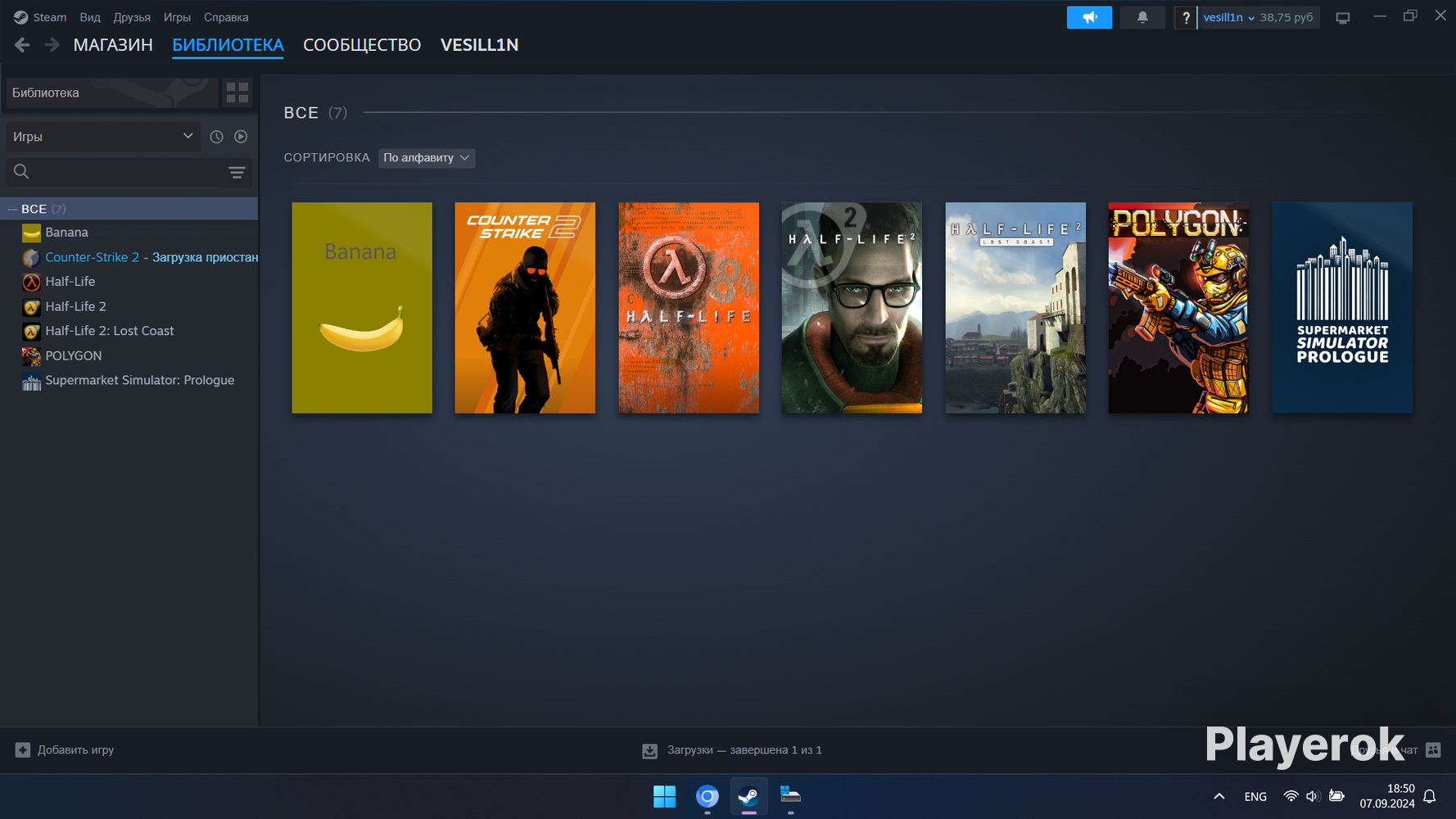Screen dimensions: 1456x819
Task: Open the Counter-Strike 2 cover
Action: [x=525, y=308]
